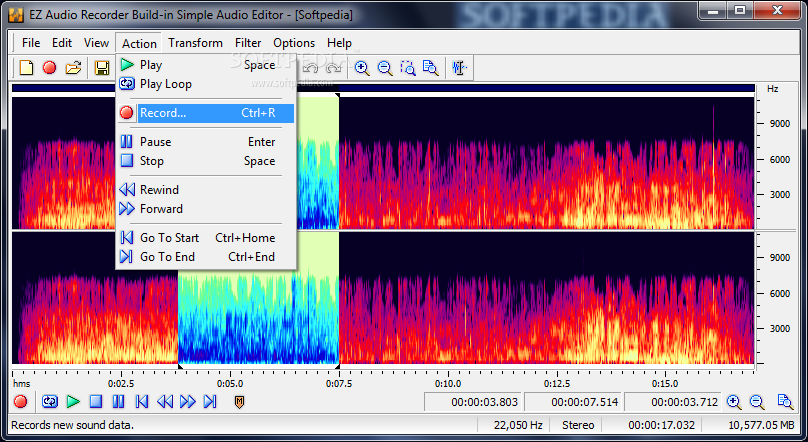Click total duration 00:00:17.032 in status bar
The width and height of the screenshot is (808, 442).
[x=661, y=425]
